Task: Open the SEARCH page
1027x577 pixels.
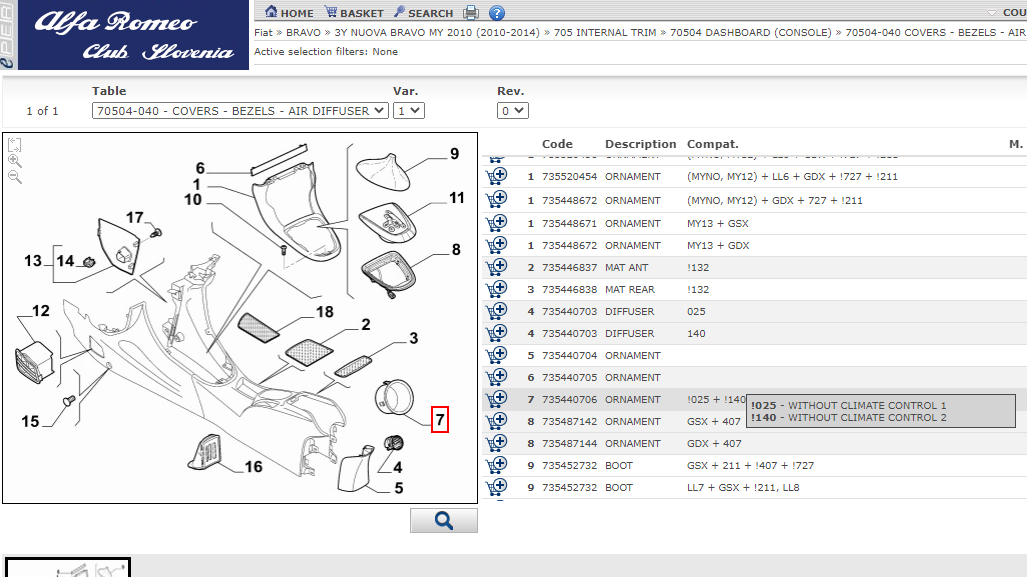Action: pos(424,12)
